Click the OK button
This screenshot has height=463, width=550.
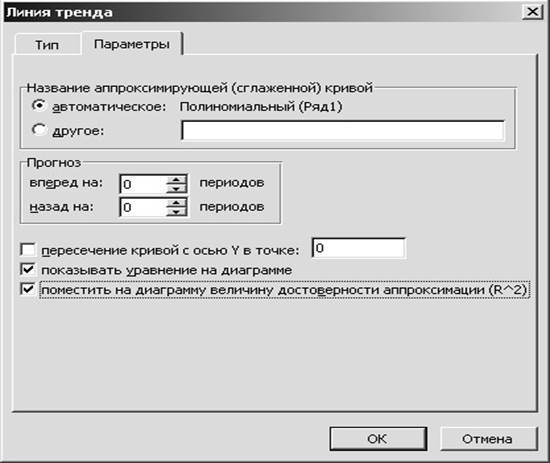pos(378,438)
